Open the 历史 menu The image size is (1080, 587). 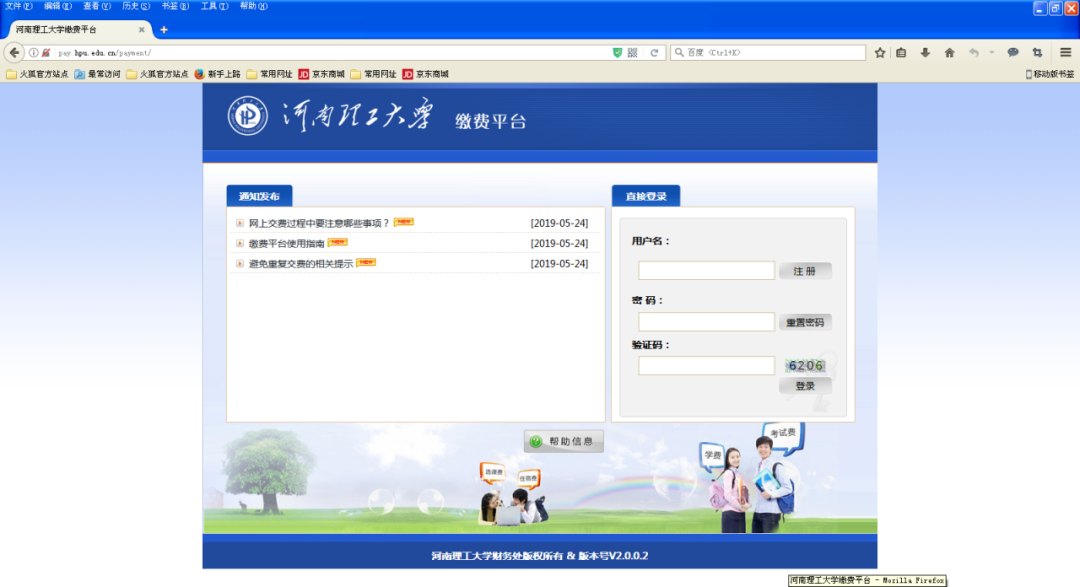[136, 6]
